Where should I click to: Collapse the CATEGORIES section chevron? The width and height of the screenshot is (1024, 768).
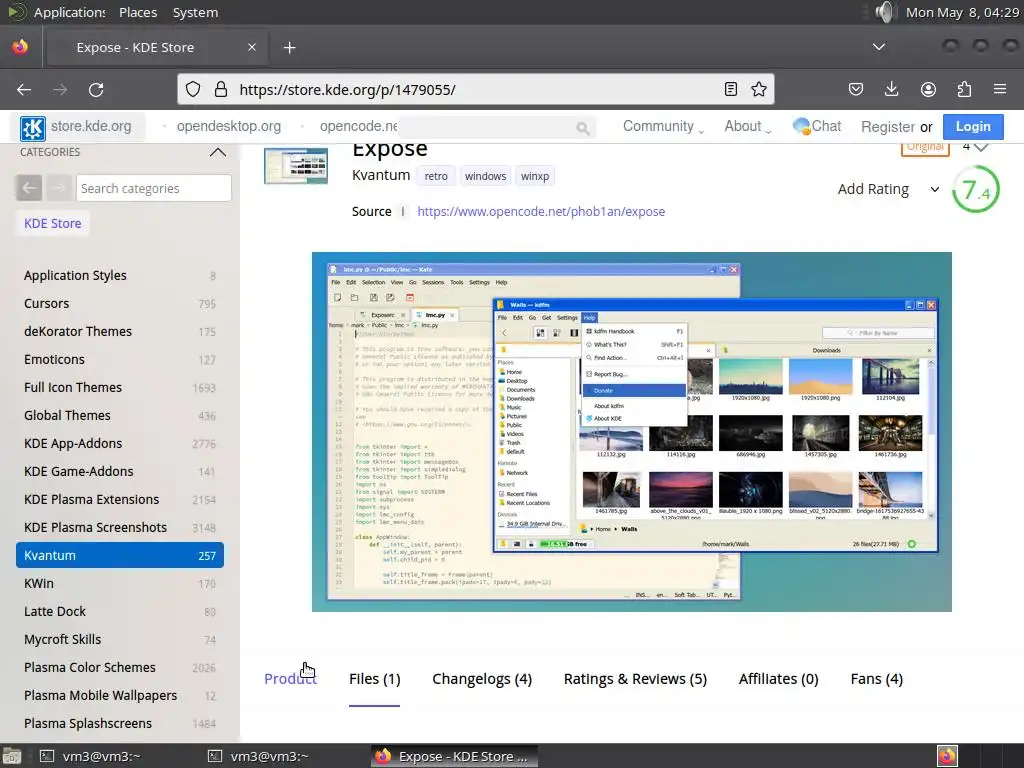217,152
